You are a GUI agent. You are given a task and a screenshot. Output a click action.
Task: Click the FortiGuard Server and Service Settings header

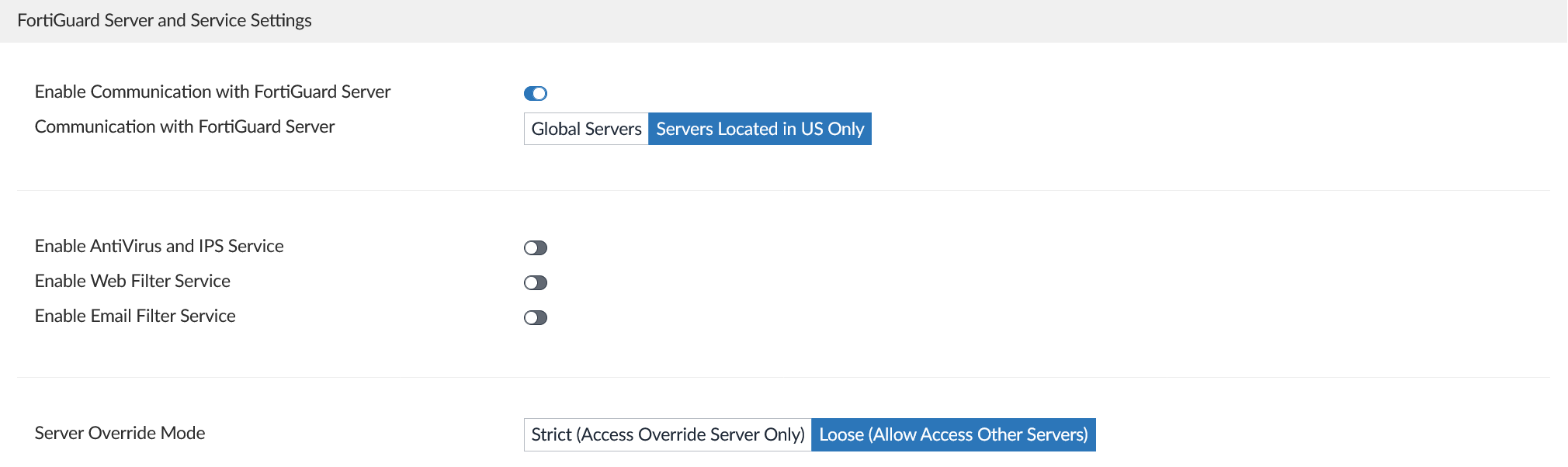pos(165,20)
